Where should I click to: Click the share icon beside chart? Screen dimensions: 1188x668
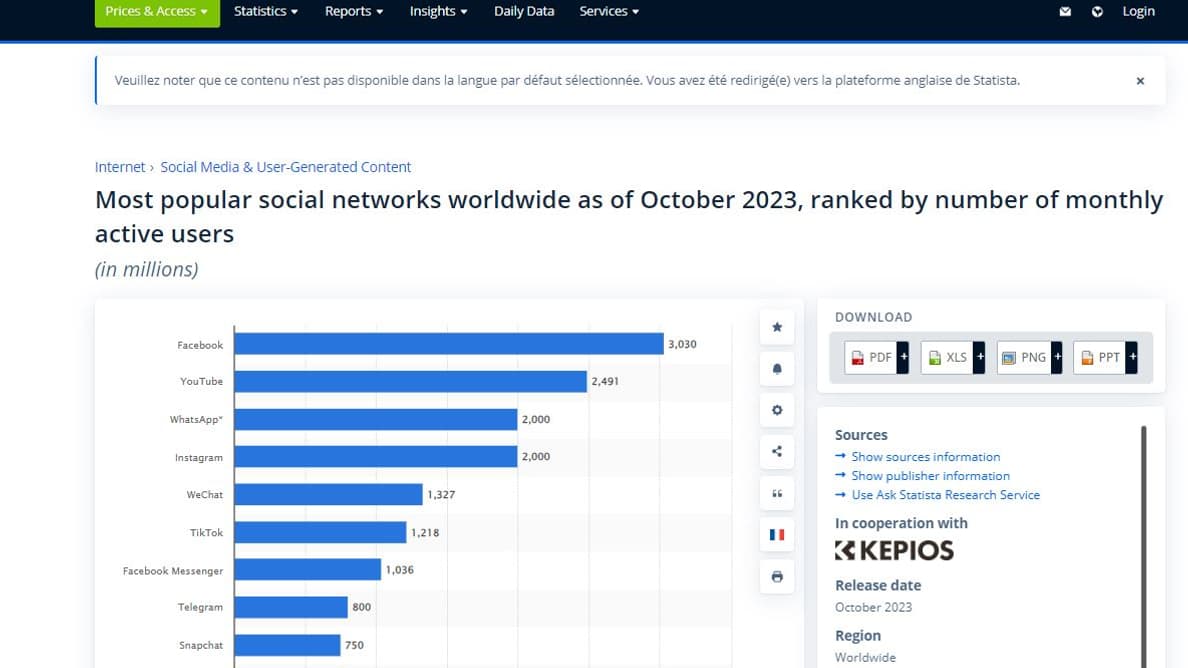[777, 451]
